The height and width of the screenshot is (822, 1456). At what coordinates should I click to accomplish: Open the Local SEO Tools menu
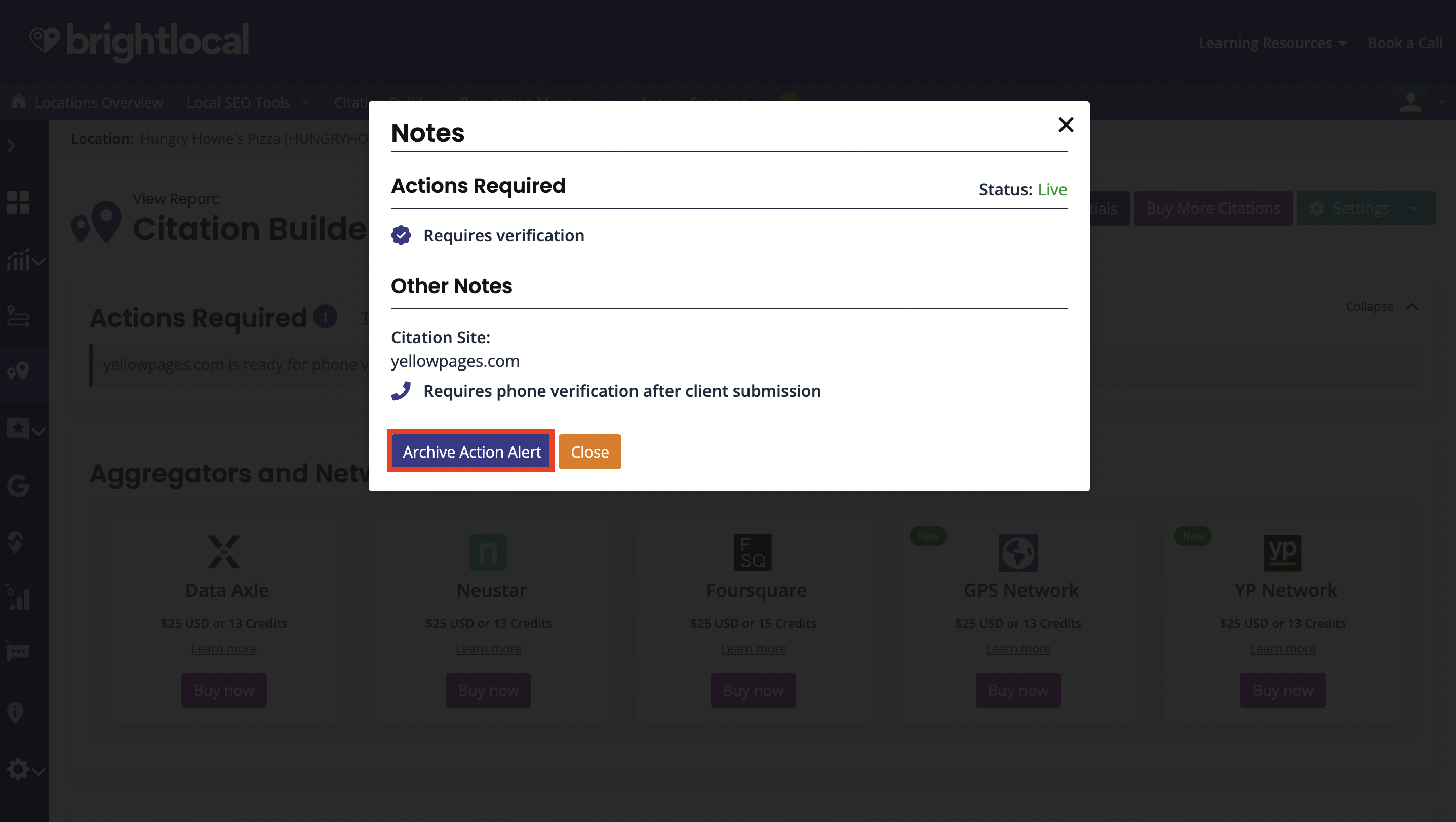tap(247, 102)
